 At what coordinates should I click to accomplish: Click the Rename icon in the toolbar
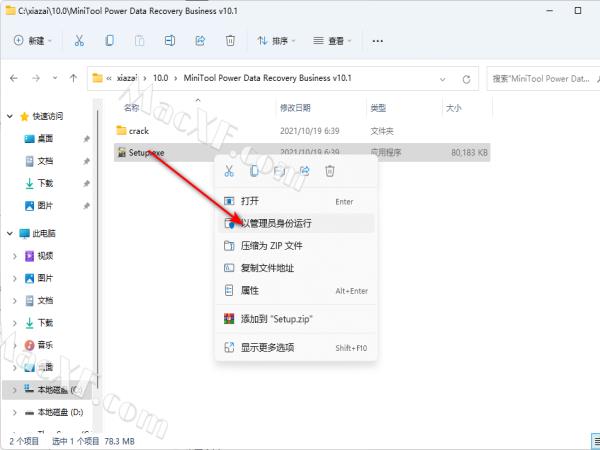coord(170,41)
